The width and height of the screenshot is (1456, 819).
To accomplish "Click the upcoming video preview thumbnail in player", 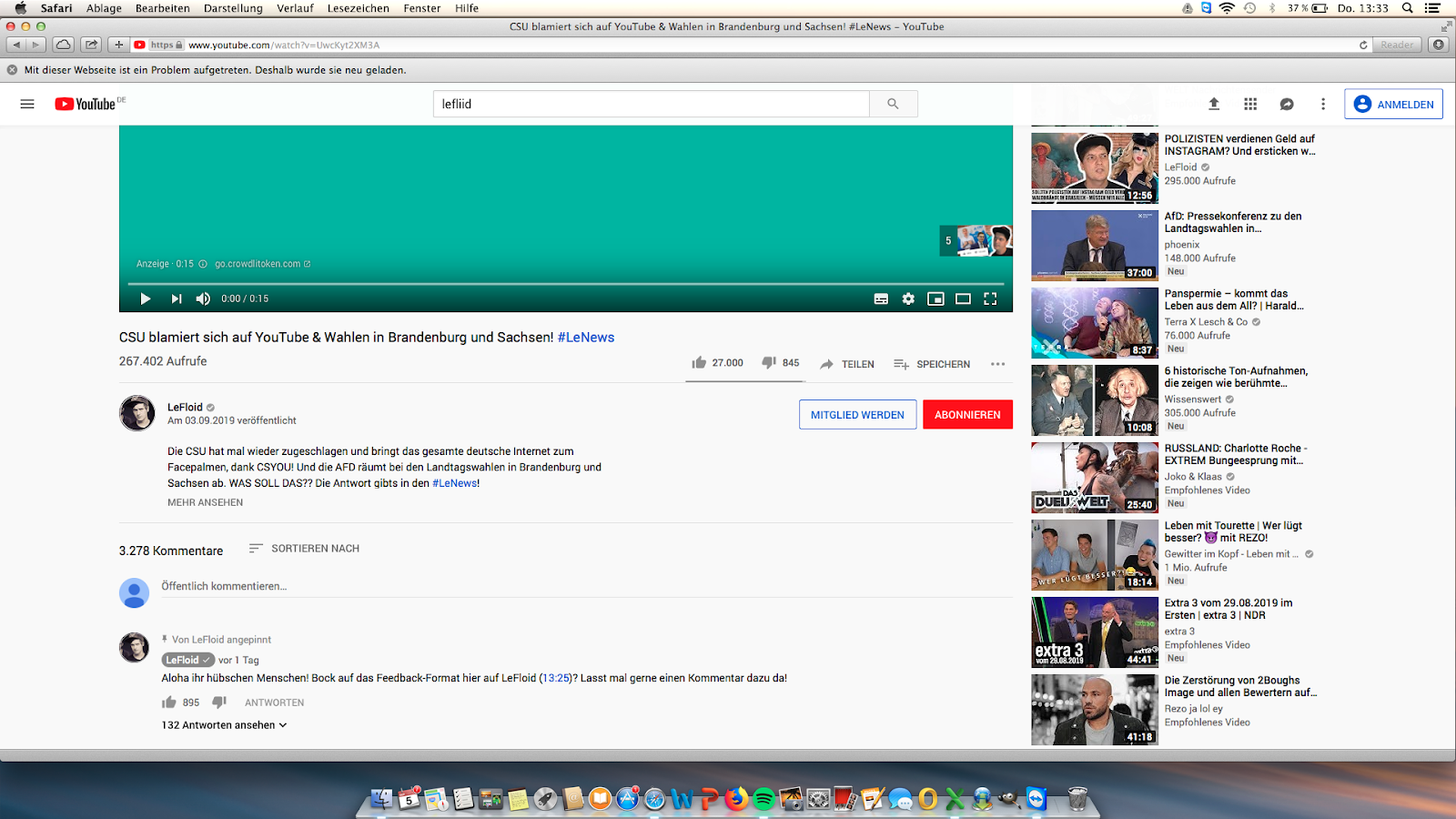I will click(976, 240).
